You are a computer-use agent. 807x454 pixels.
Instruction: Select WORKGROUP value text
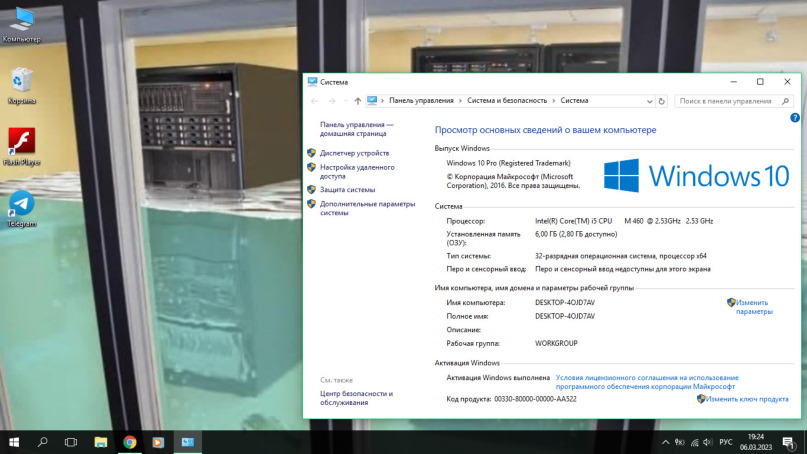tap(556, 343)
